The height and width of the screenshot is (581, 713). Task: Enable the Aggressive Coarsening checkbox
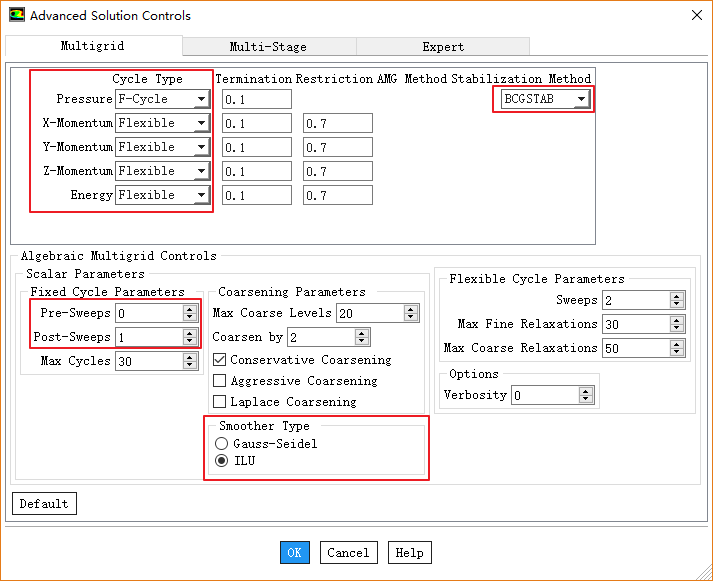pyautogui.click(x=220, y=381)
